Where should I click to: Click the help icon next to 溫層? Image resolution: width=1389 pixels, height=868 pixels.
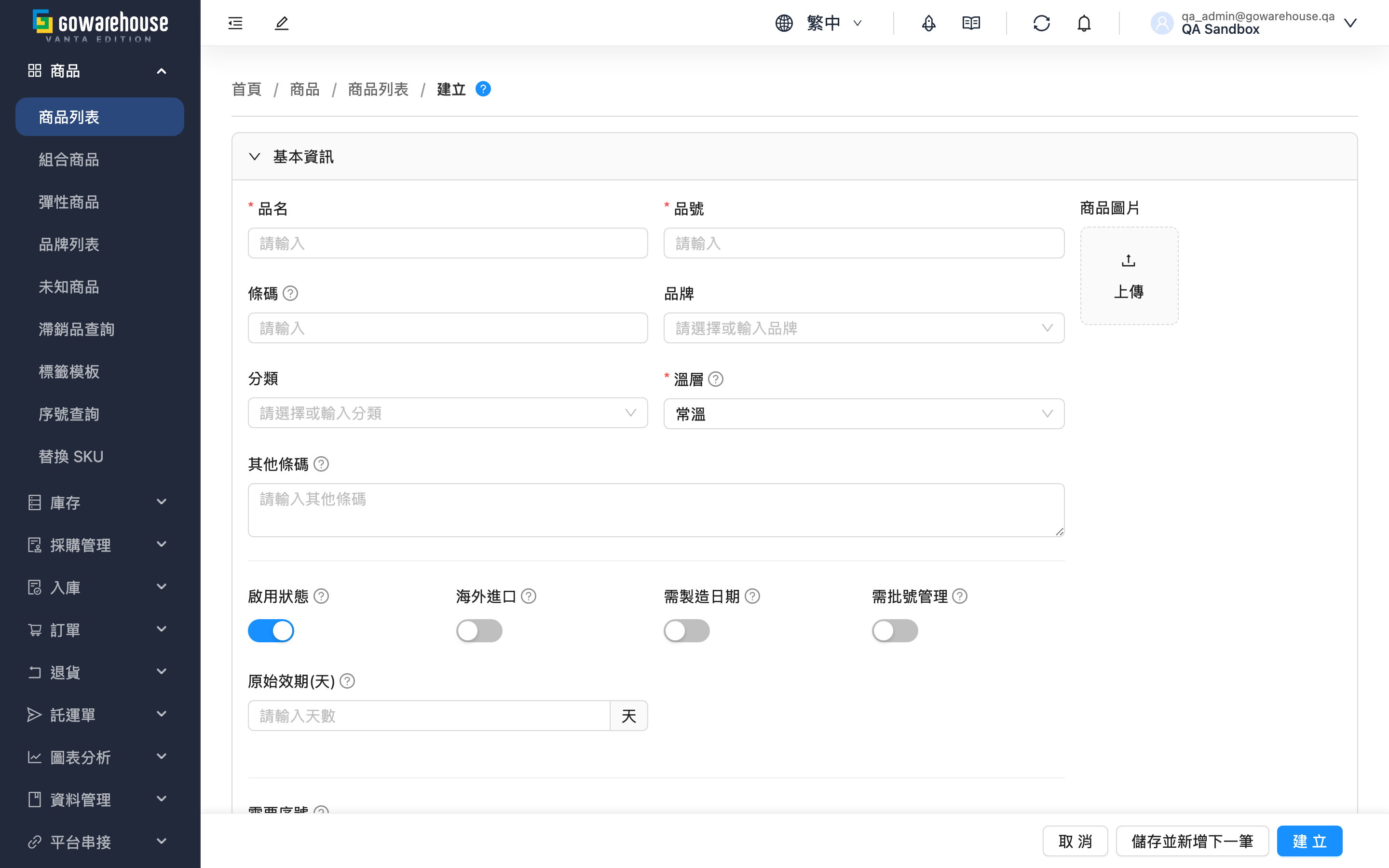tap(716, 379)
